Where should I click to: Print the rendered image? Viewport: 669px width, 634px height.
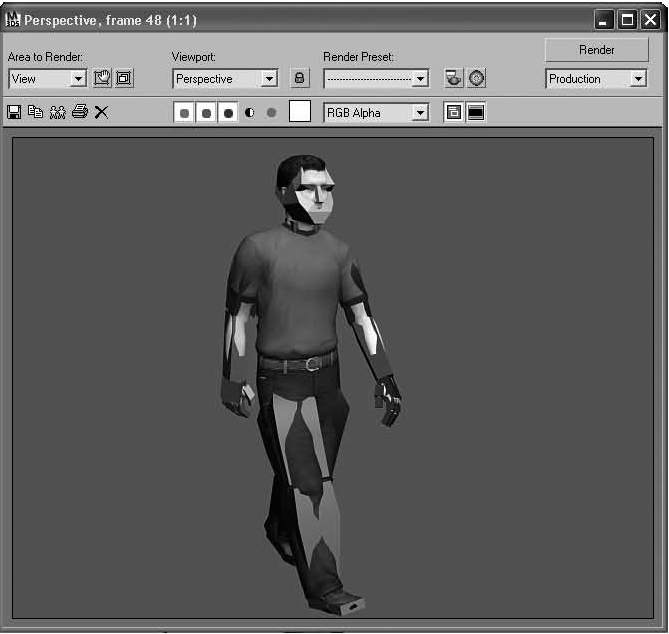coord(79,113)
